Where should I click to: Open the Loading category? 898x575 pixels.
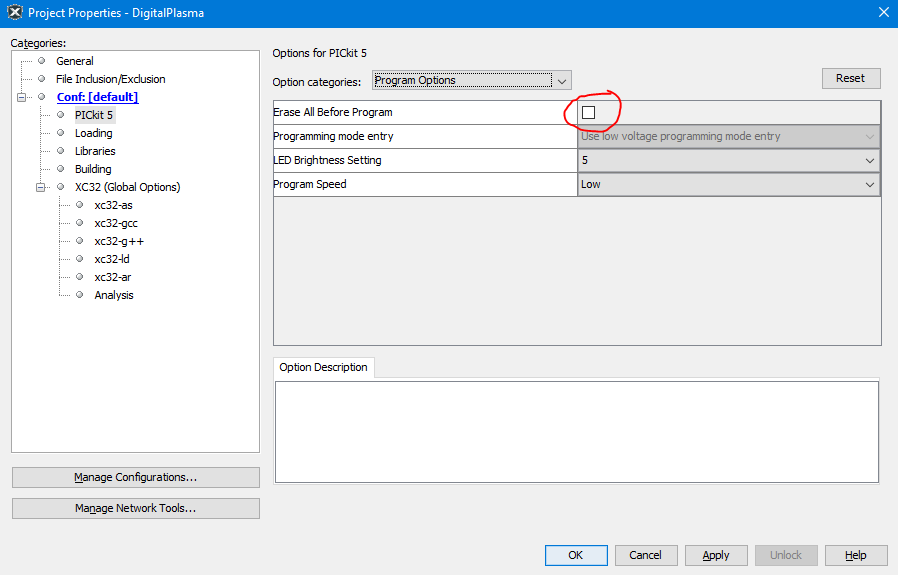93,133
